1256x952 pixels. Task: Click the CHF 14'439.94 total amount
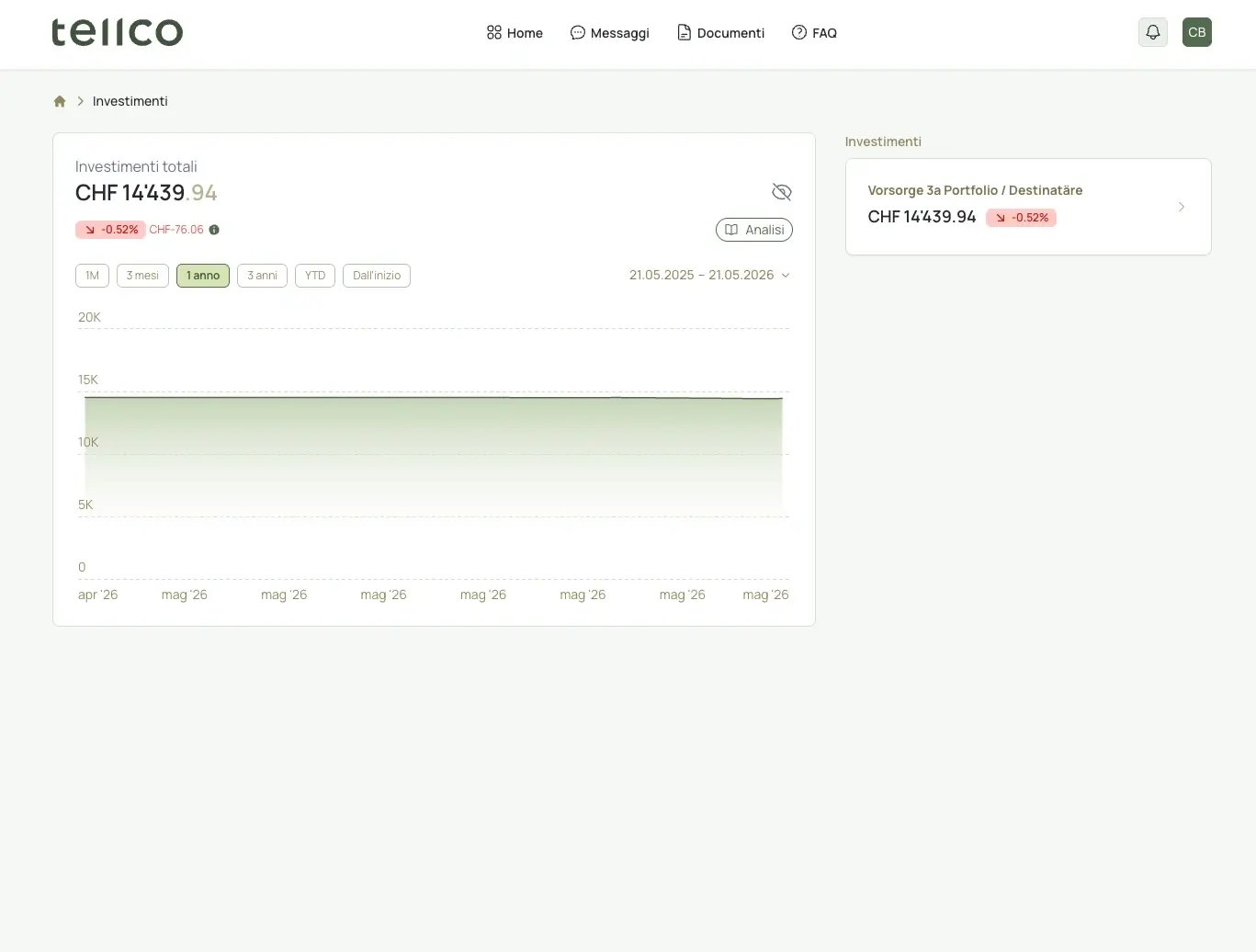(146, 193)
